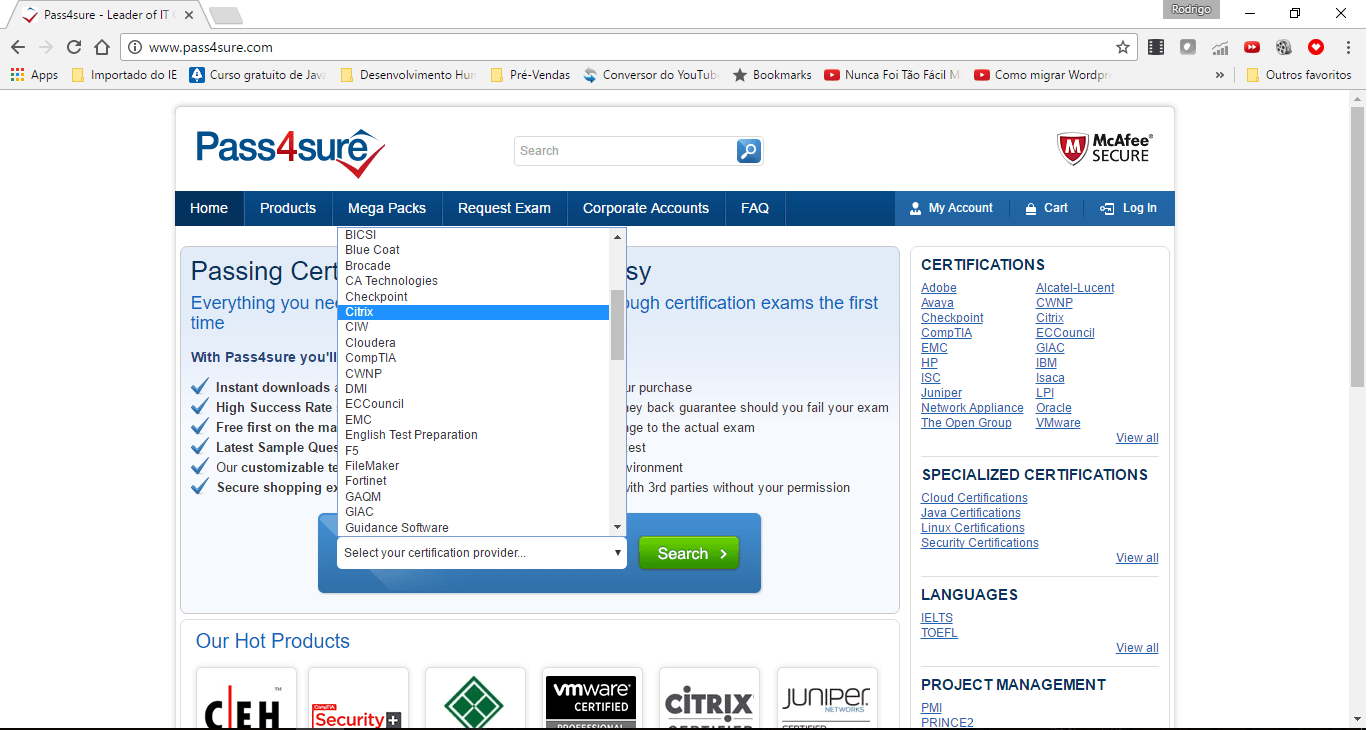This screenshot has height=730, width=1370.
Task: Open Request Exam page
Action: point(504,208)
